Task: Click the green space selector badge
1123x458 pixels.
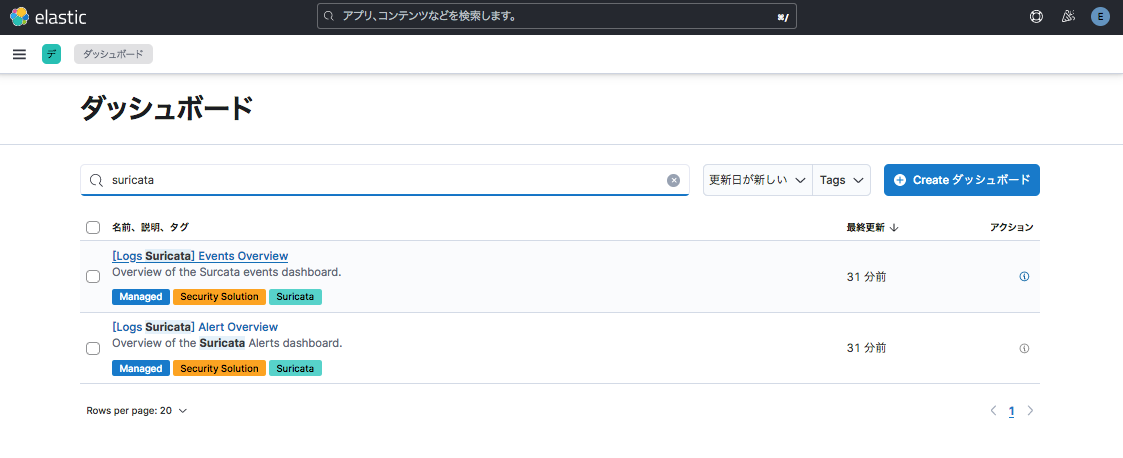Action: pos(51,54)
